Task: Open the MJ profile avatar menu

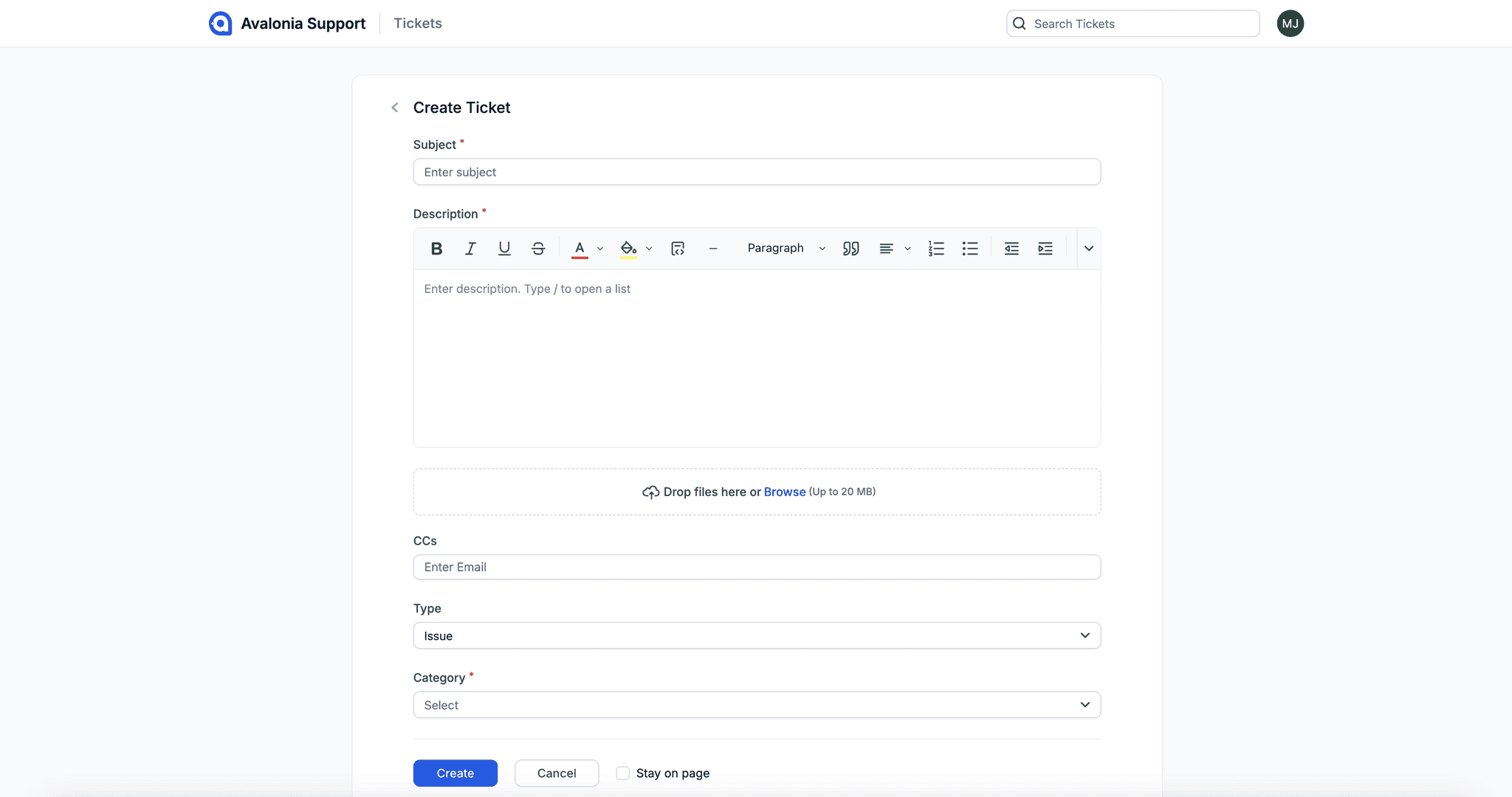Action: (x=1290, y=23)
